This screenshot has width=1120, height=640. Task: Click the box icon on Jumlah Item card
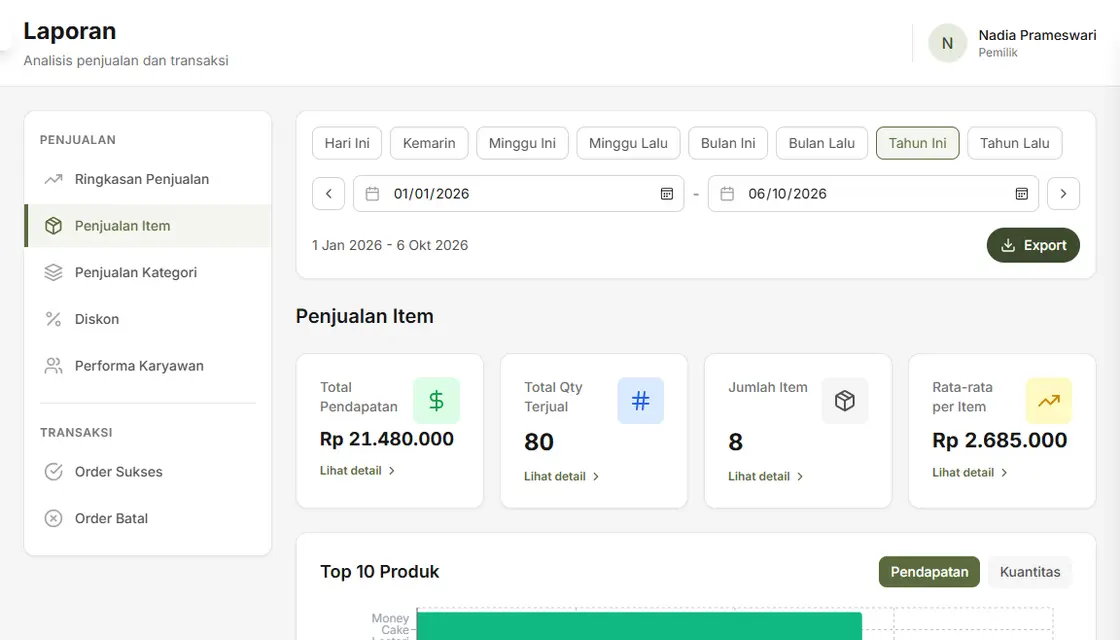pos(845,401)
